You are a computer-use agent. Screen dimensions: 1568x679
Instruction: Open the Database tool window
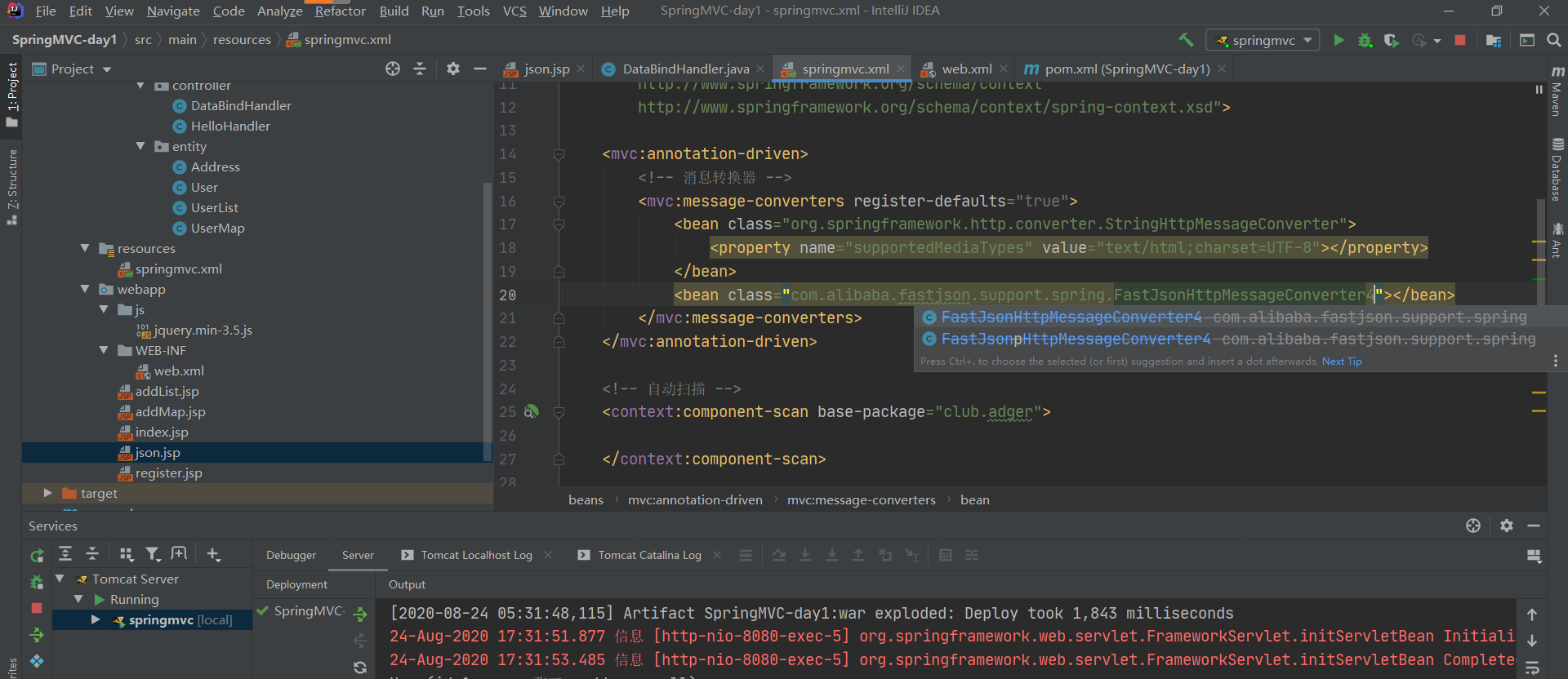click(1557, 169)
